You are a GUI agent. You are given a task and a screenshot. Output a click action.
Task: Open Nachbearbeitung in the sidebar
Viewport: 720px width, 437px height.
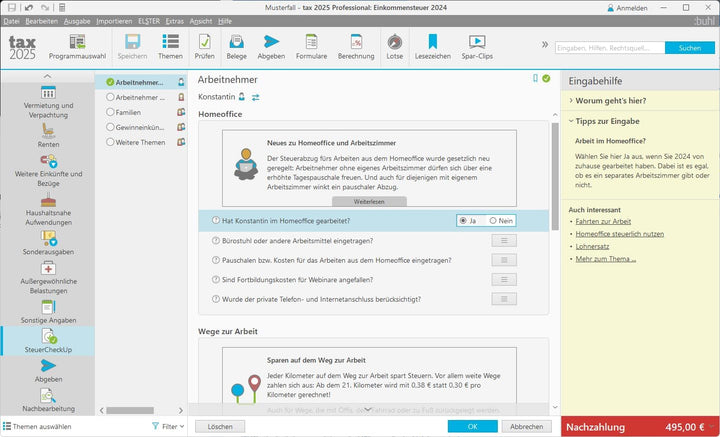coord(48,400)
